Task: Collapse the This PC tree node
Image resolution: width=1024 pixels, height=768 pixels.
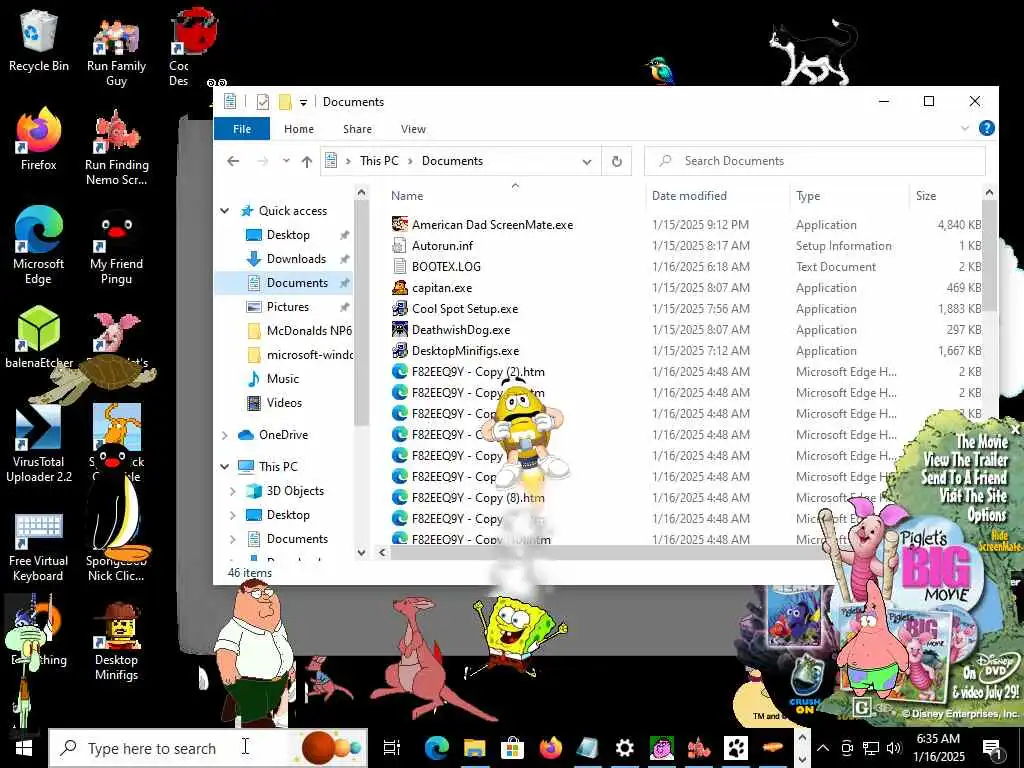Action: [x=225, y=466]
